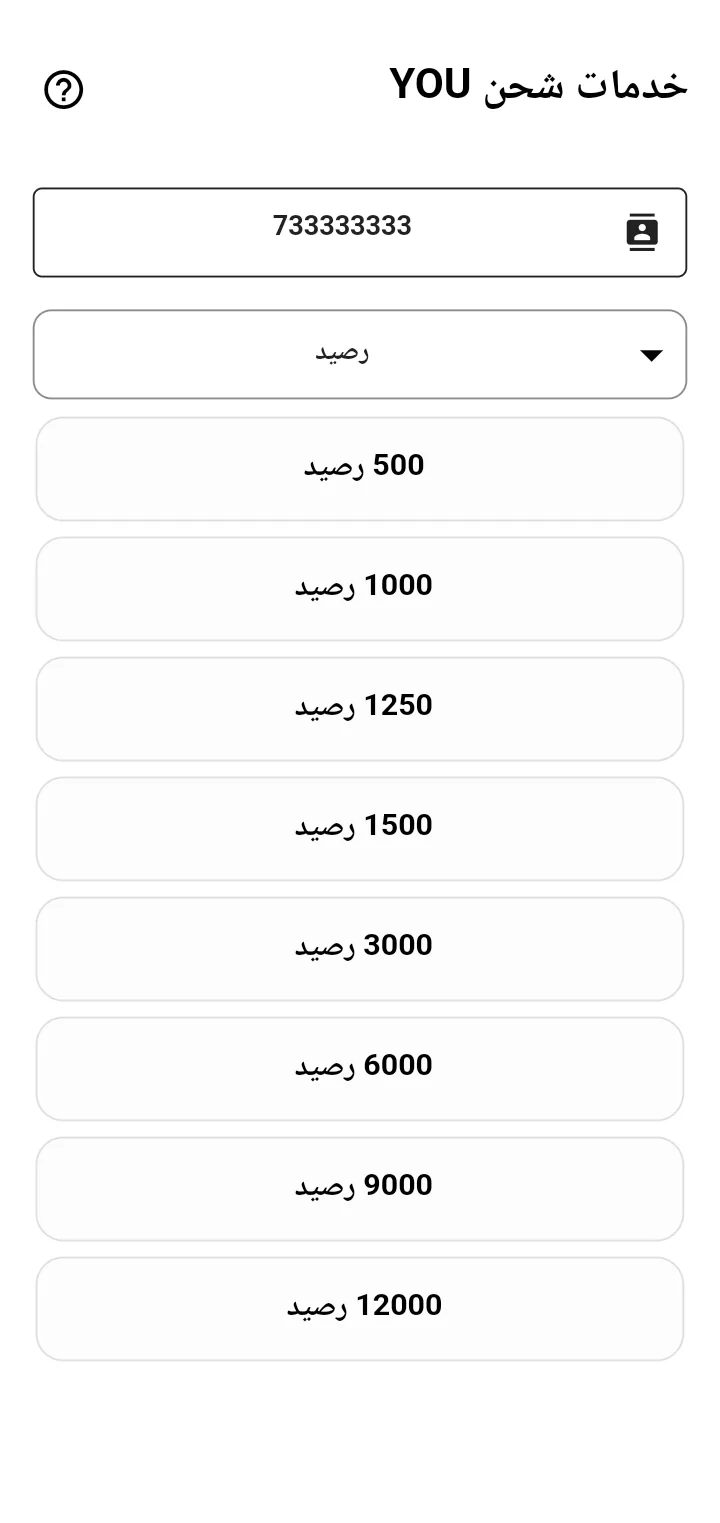Pick the 1250 رصيد option

[x=360, y=709]
